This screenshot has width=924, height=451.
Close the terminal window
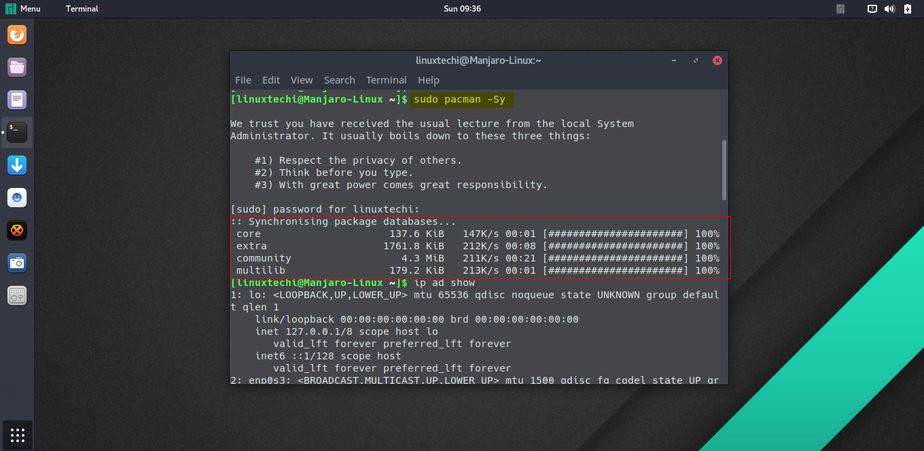pos(717,60)
